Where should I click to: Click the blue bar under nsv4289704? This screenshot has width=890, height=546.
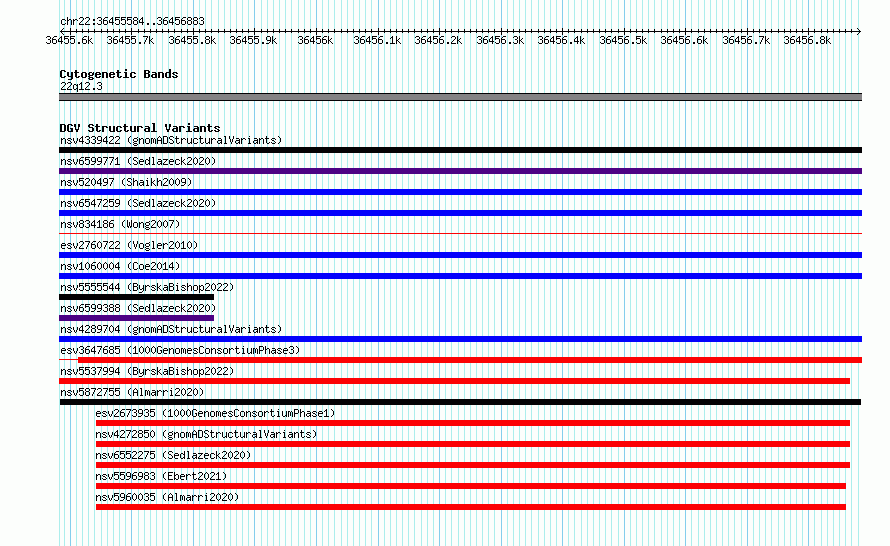[x=460, y=339]
